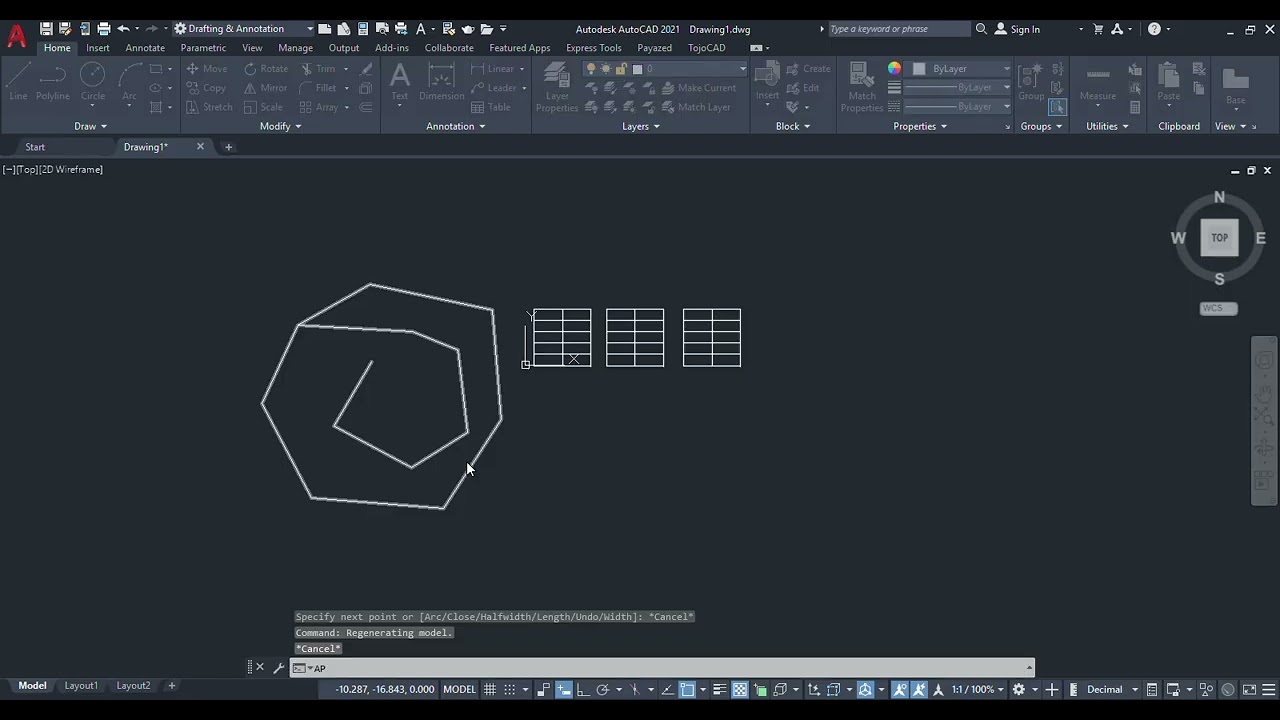The image size is (1280, 720).
Task: Click the Stretch tool
Action: [209, 107]
